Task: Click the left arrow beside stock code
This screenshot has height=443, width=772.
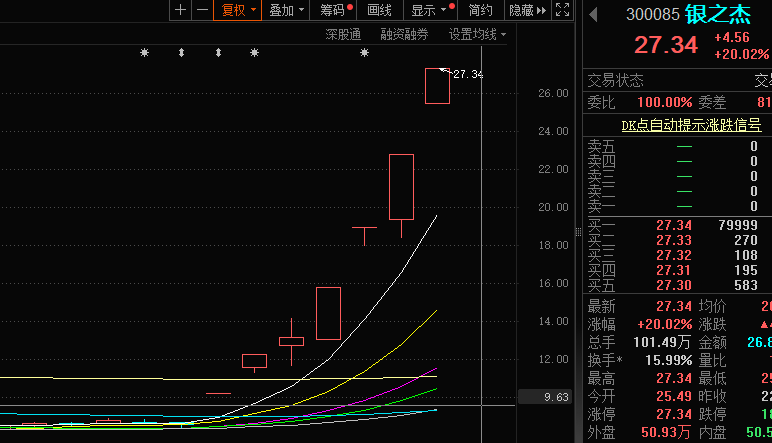Action: tap(592, 14)
